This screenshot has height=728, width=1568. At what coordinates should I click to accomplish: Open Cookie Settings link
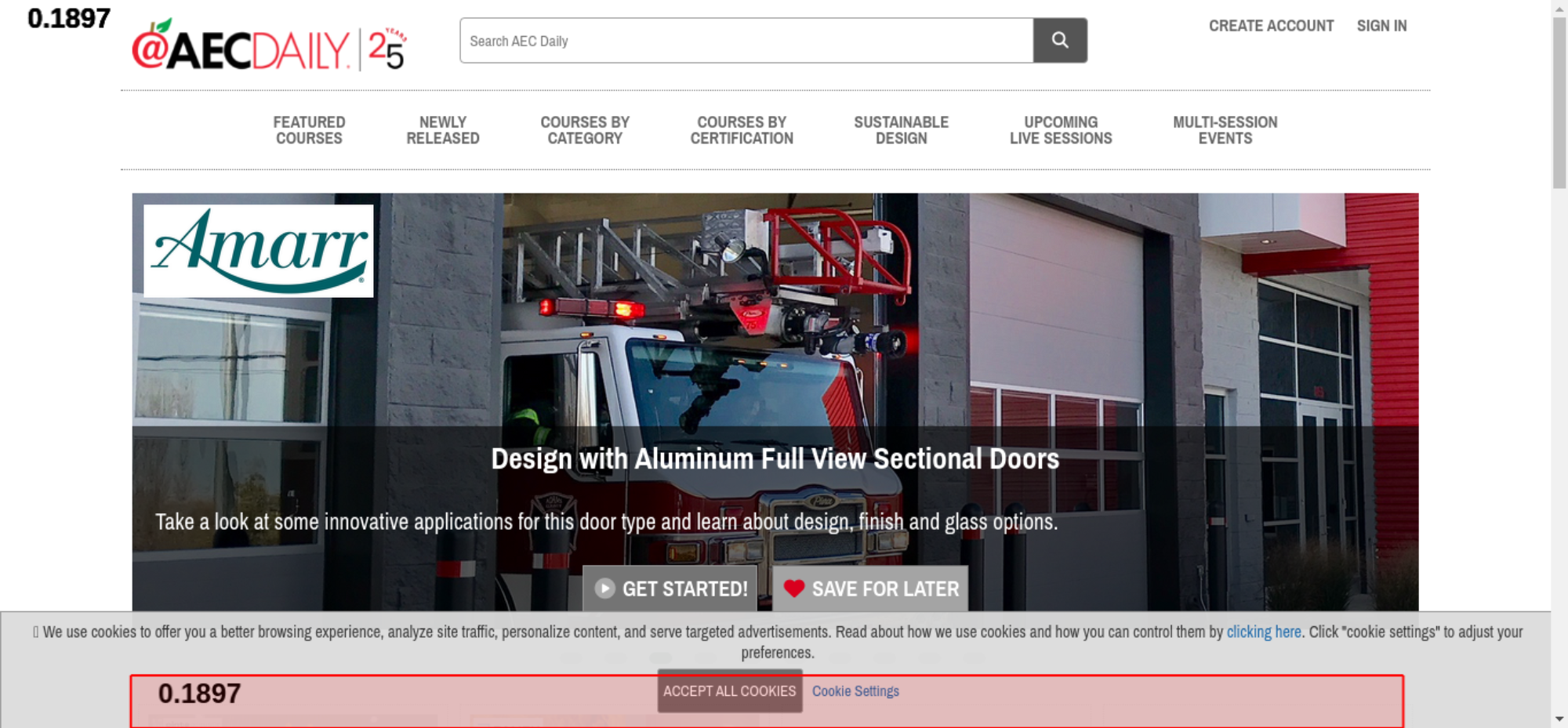click(855, 691)
